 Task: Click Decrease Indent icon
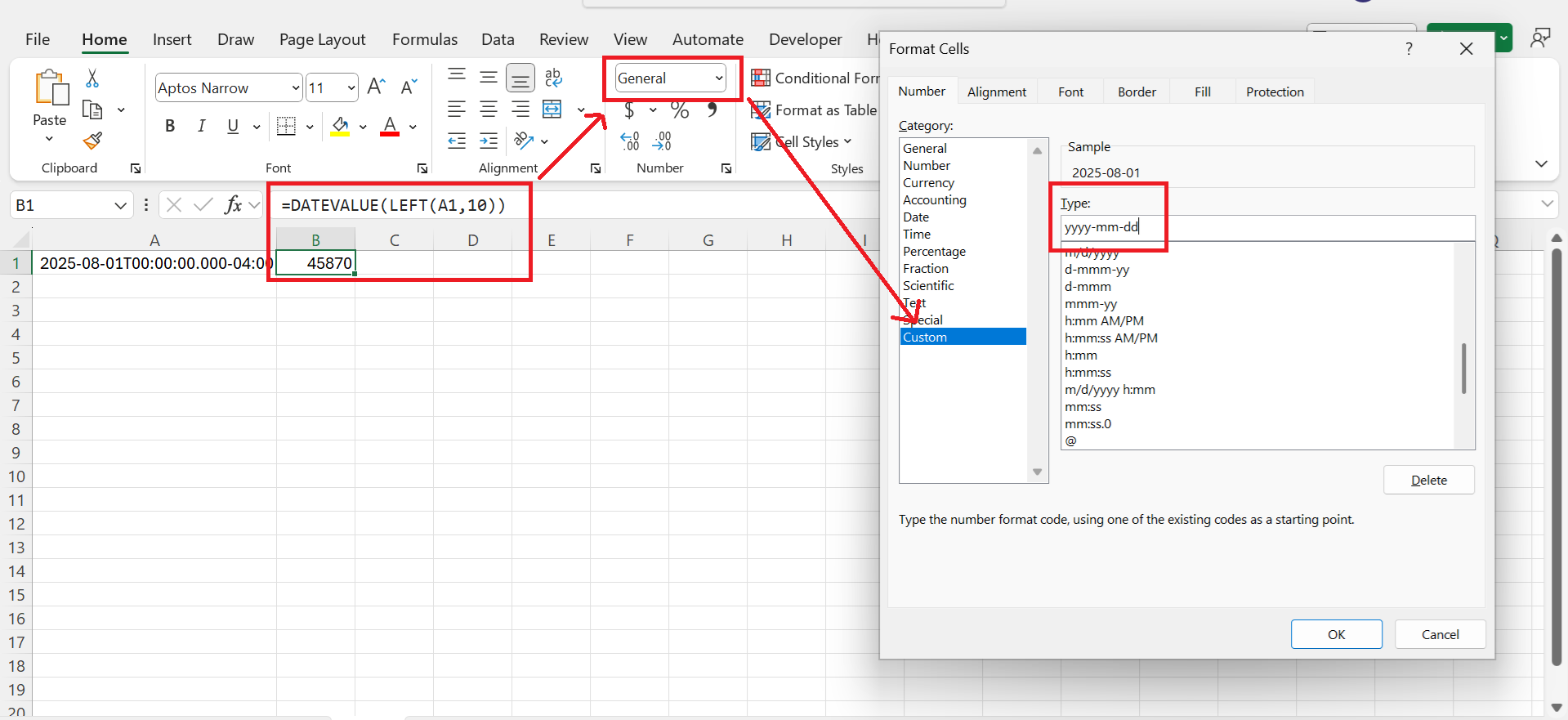[457, 141]
